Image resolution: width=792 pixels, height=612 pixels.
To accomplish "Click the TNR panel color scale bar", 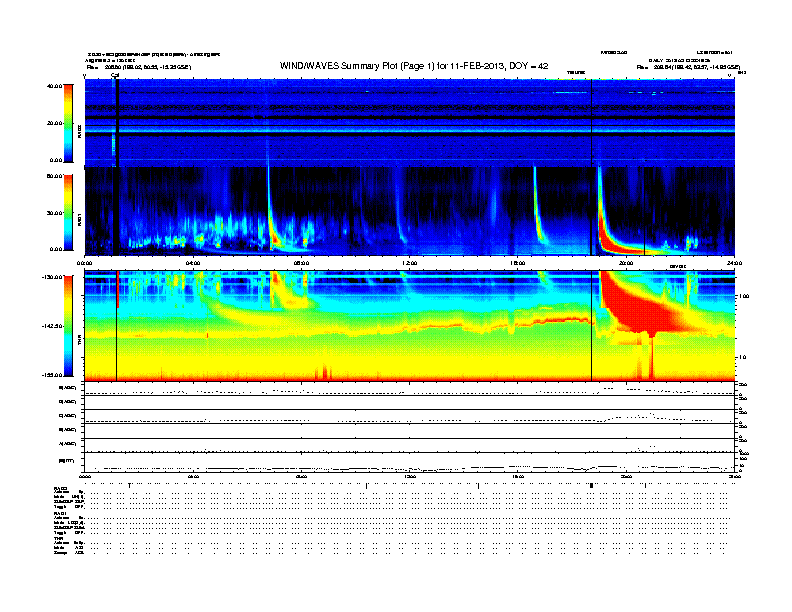I will point(68,326).
